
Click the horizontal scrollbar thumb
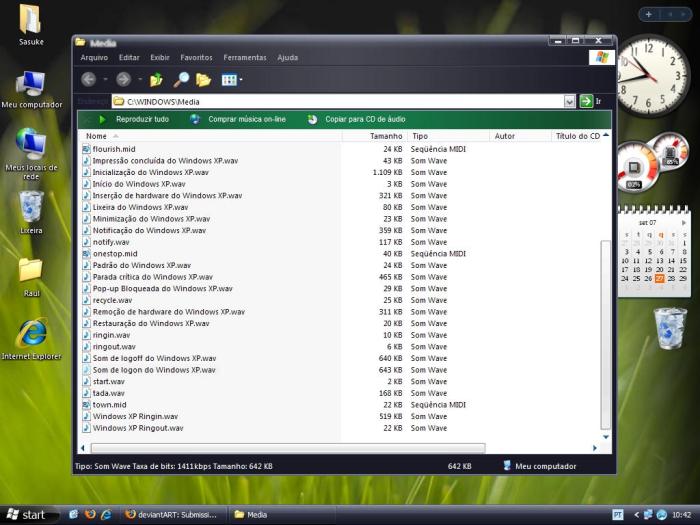coord(288,448)
